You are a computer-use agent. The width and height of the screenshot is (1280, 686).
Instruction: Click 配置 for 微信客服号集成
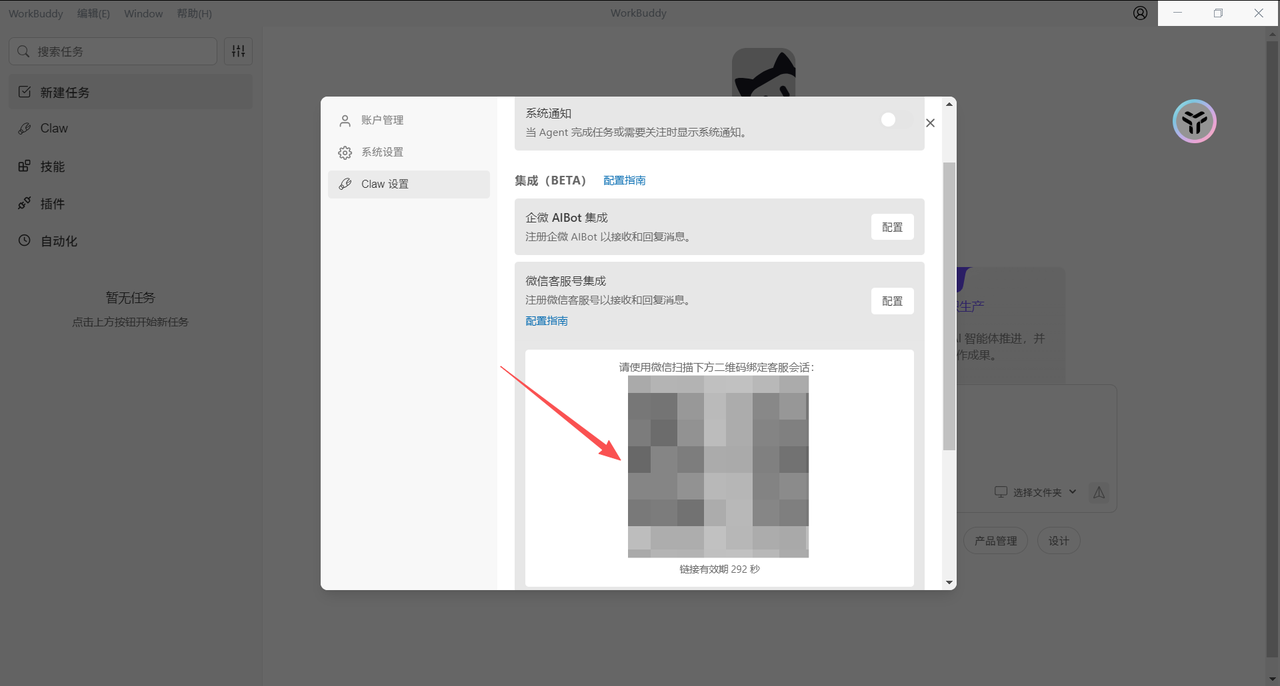tap(892, 301)
